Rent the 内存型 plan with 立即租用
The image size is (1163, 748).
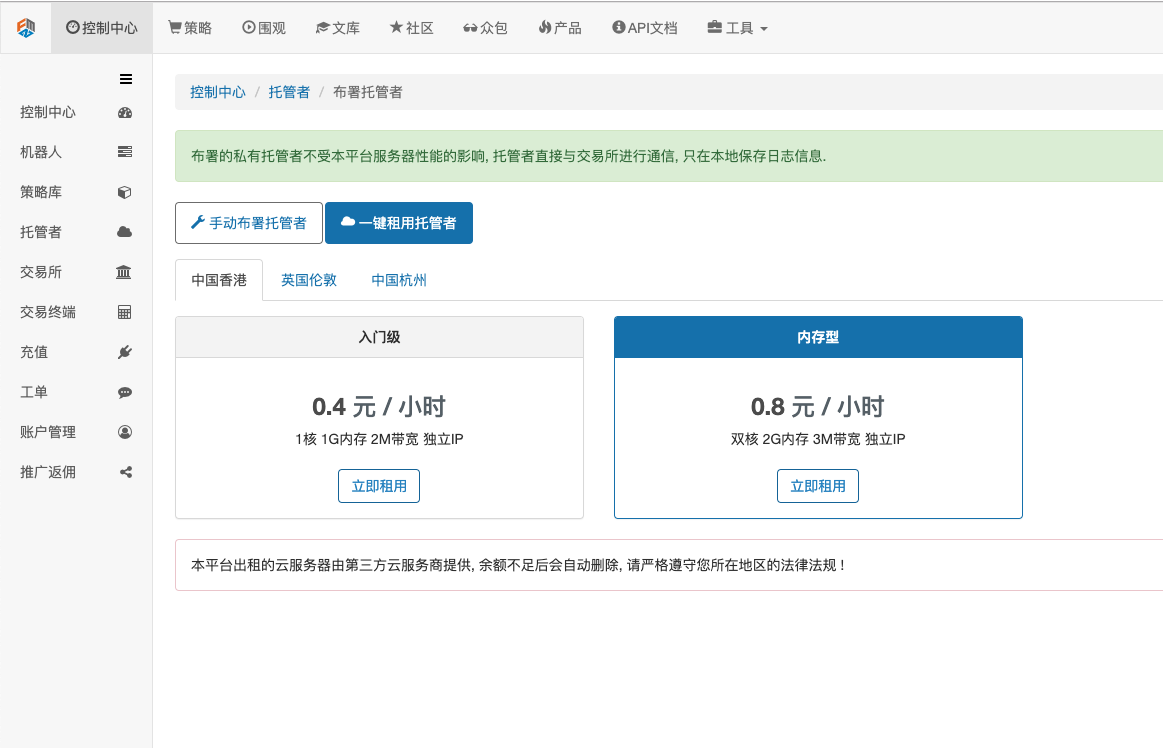[818, 486]
